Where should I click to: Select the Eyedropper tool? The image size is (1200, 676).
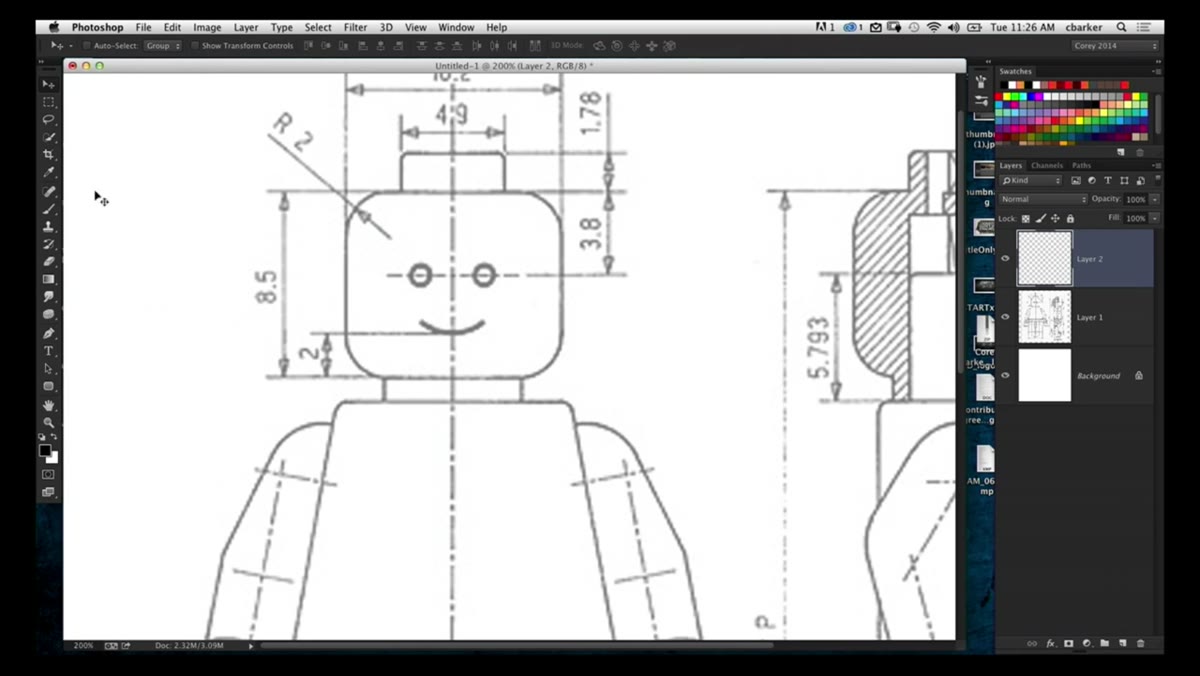48,173
